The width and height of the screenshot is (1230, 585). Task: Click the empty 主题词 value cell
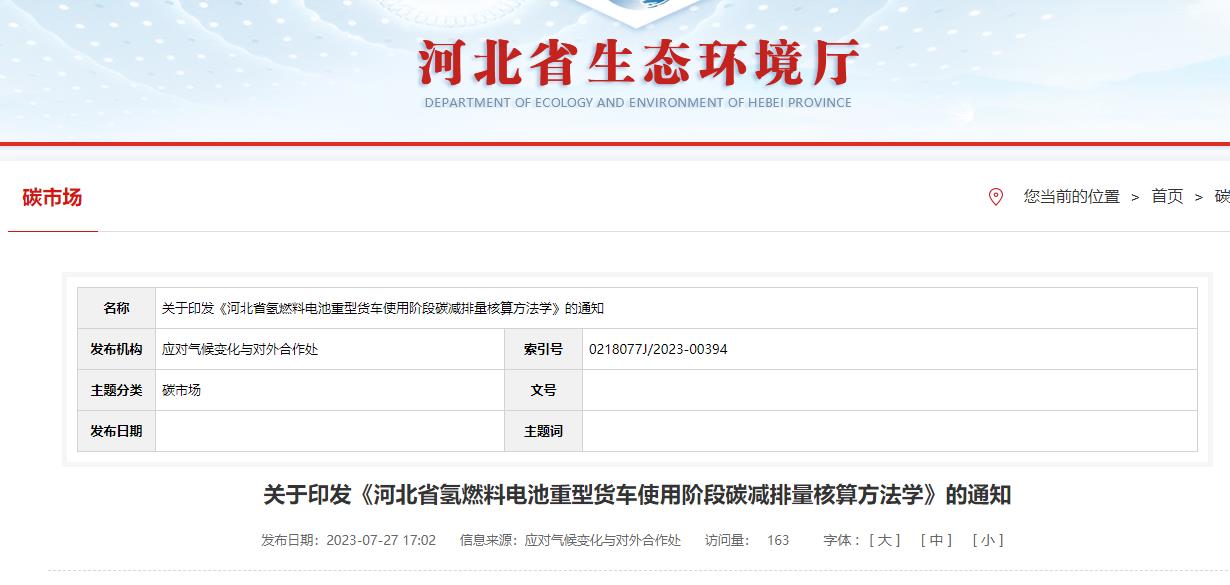(889, 431)
